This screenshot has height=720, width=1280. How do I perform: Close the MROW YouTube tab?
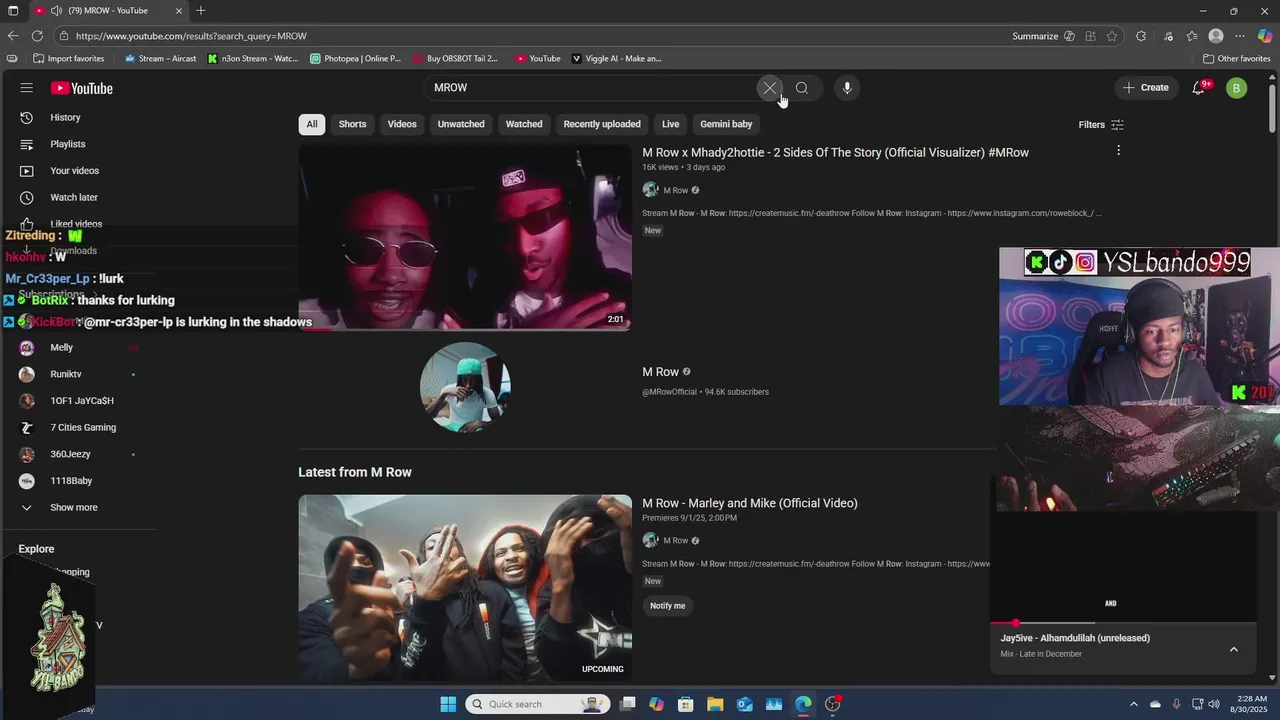(x=179, y=11)
